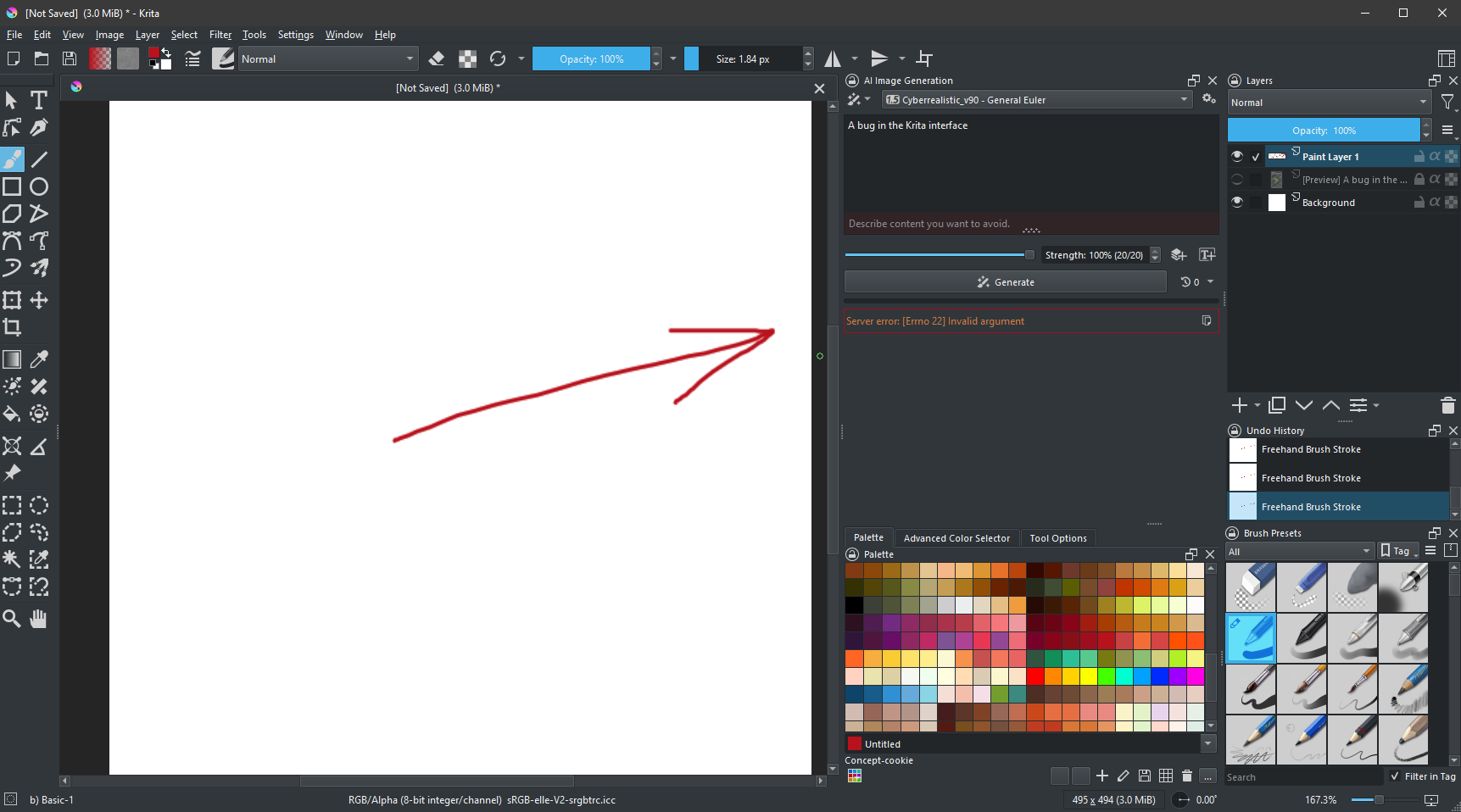Open the Layers blending mode dropdown
Image resolution: width=1461 pixels, height=812 pixels.
click(x=1329, y=103)
